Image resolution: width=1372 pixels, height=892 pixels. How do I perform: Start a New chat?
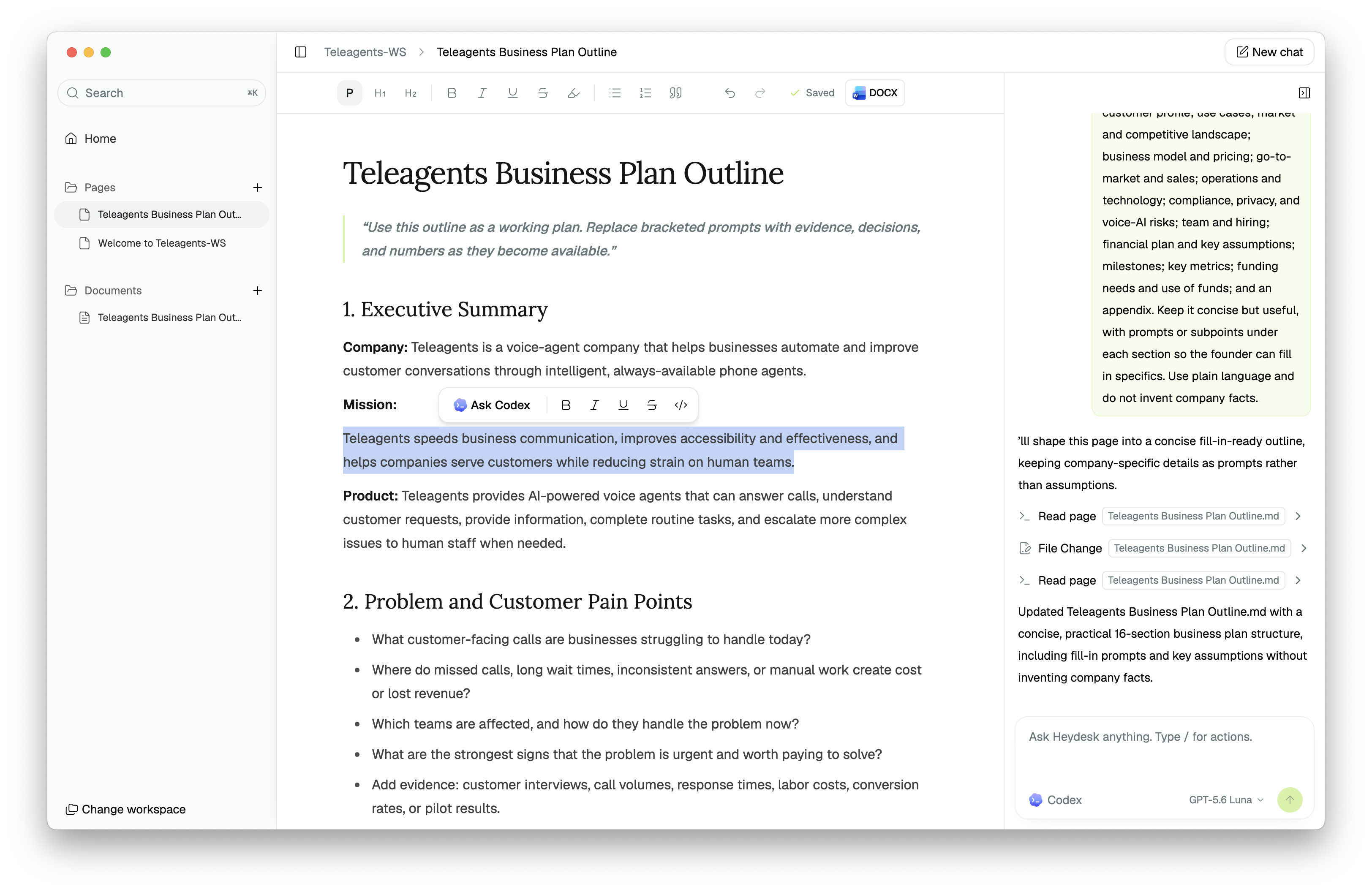tap(1269, 52)
